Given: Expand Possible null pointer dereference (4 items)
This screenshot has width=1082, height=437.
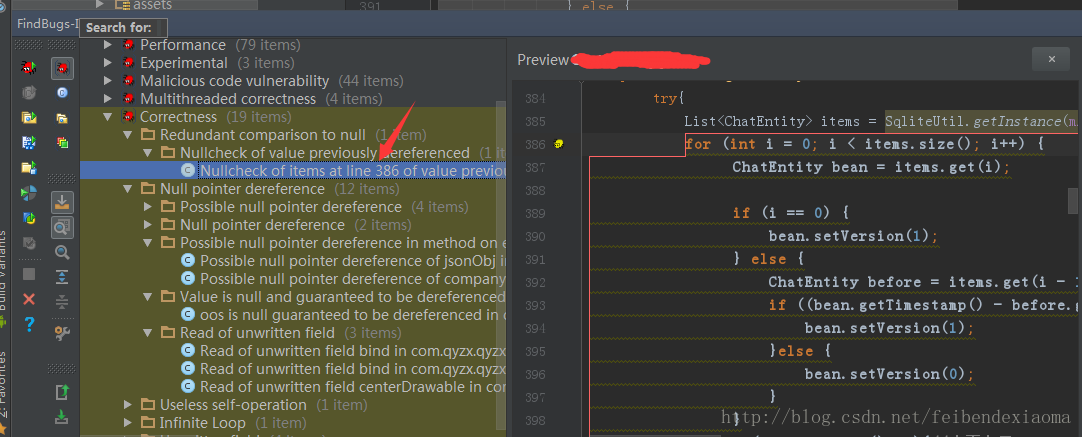Looking at the screenshot, I should pos(148,206).
